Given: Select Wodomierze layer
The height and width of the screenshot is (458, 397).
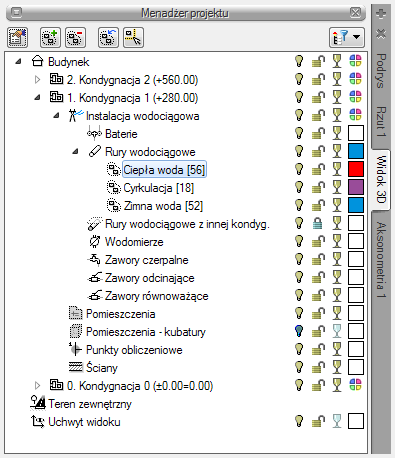Looking at the screenshot, I should click(134, 242).
